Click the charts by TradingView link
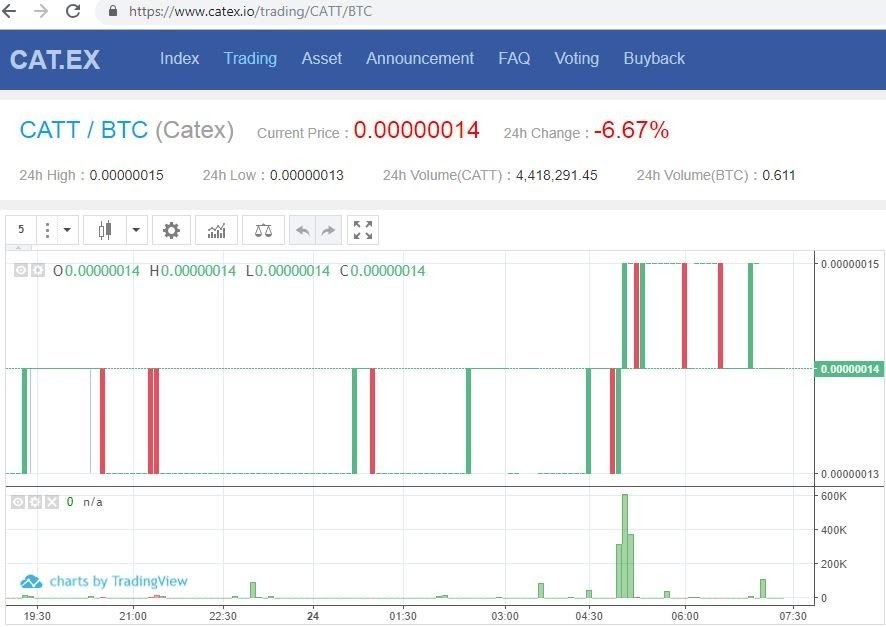886x627 pixels. (x=118, y=581)
